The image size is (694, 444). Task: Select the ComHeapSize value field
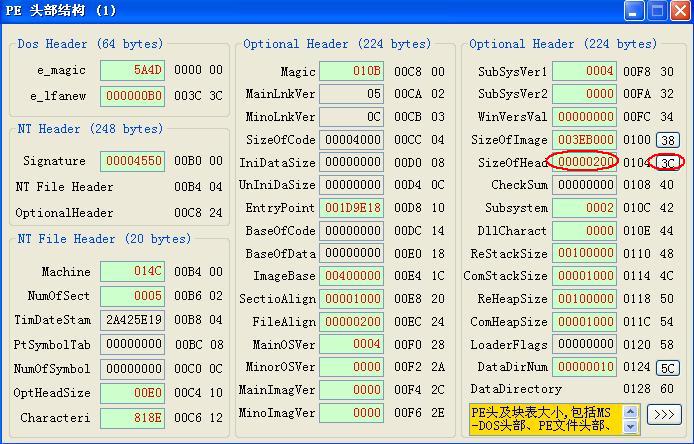(584, 322)
